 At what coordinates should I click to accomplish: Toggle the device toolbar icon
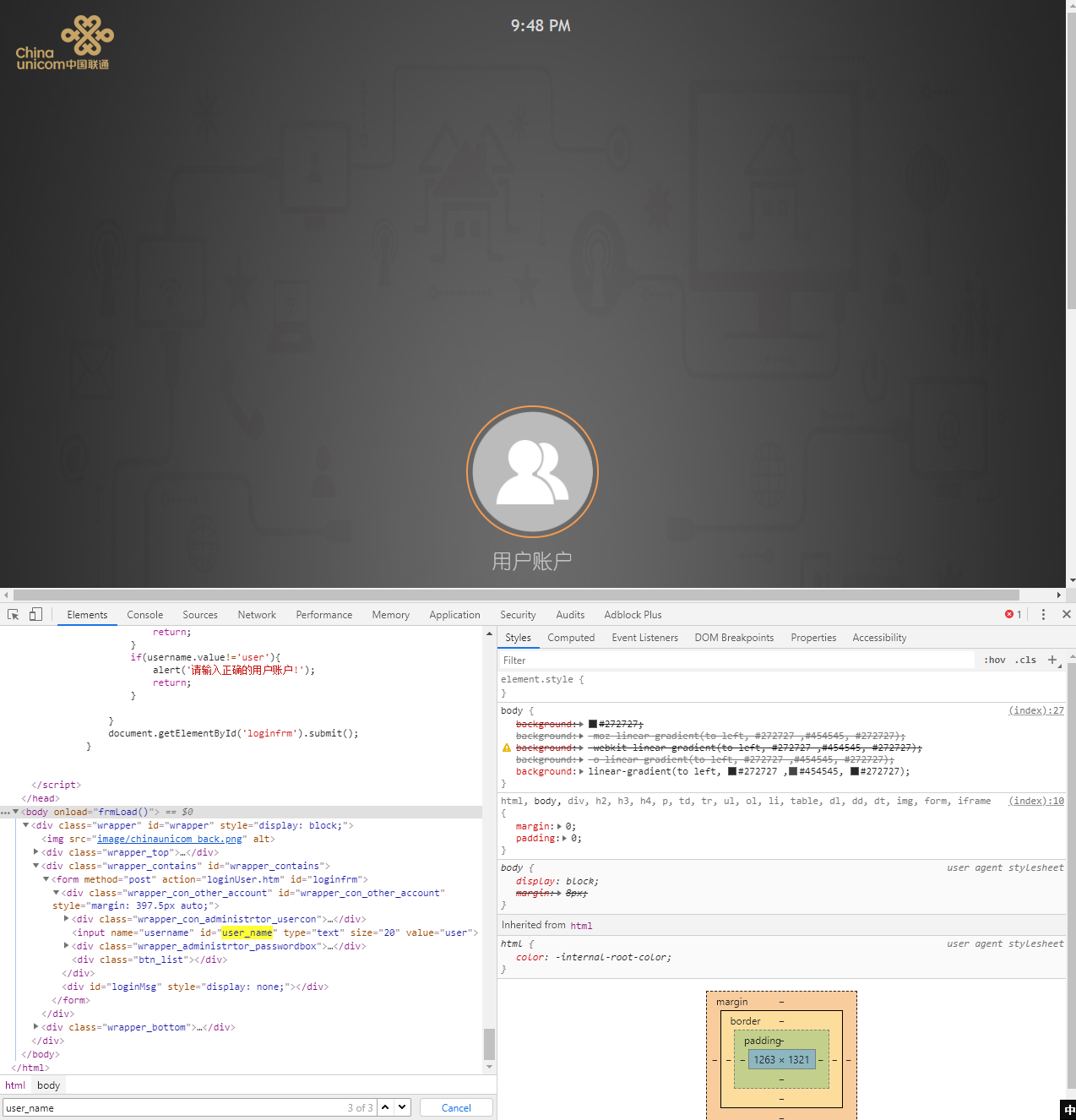35,615
